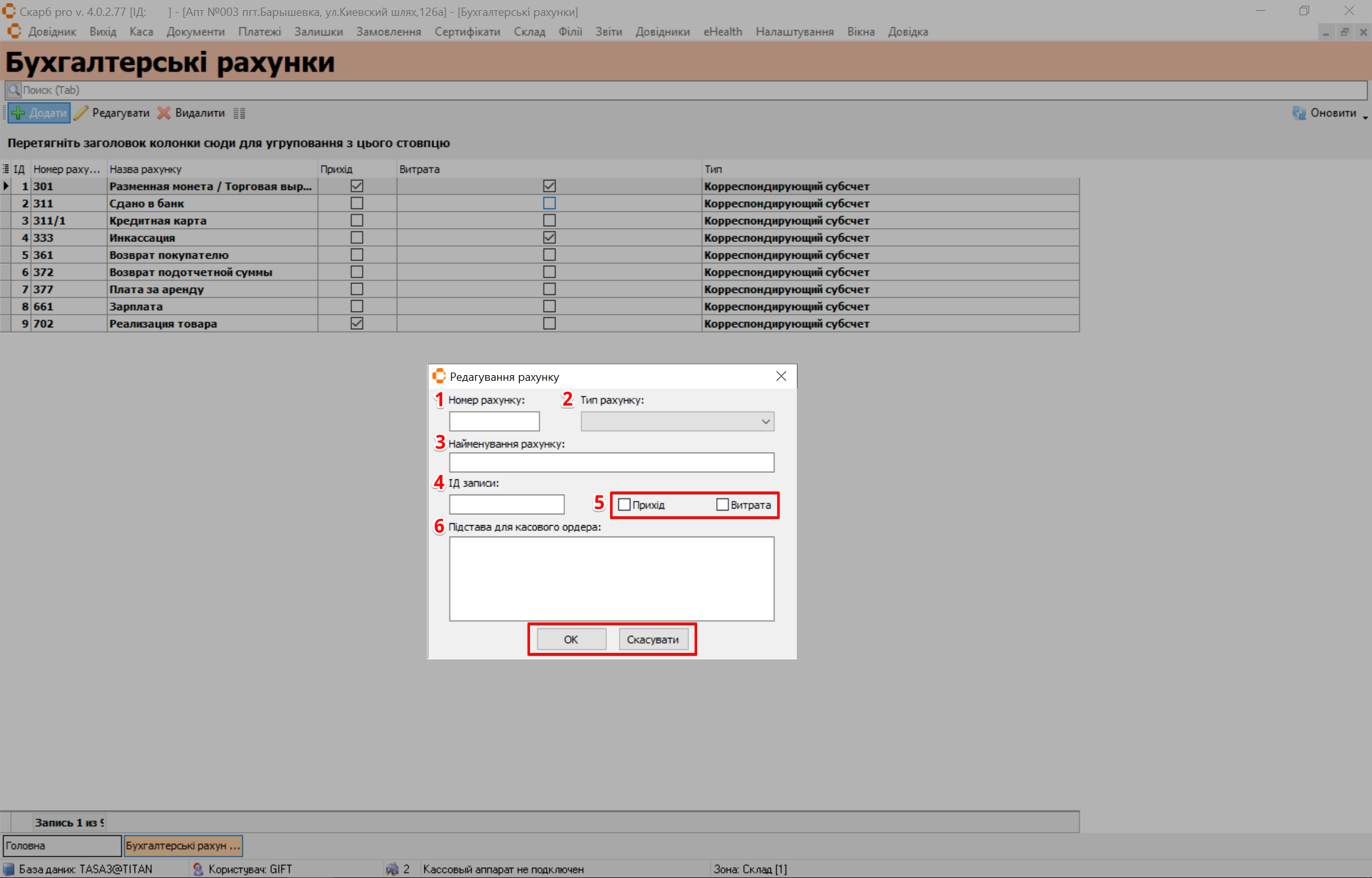Click the search magnifier icon
Viewport: 1372px width, 878px height.
tap(13, 90)
